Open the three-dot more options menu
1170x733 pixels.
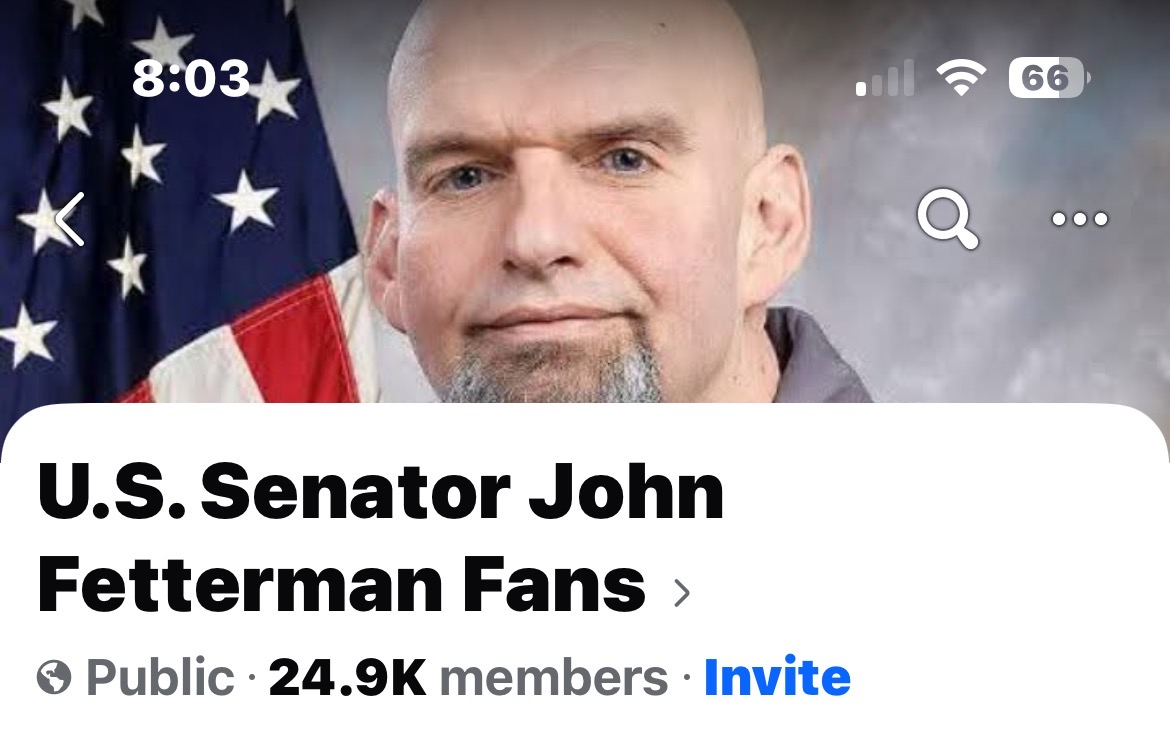point(1079,219)
